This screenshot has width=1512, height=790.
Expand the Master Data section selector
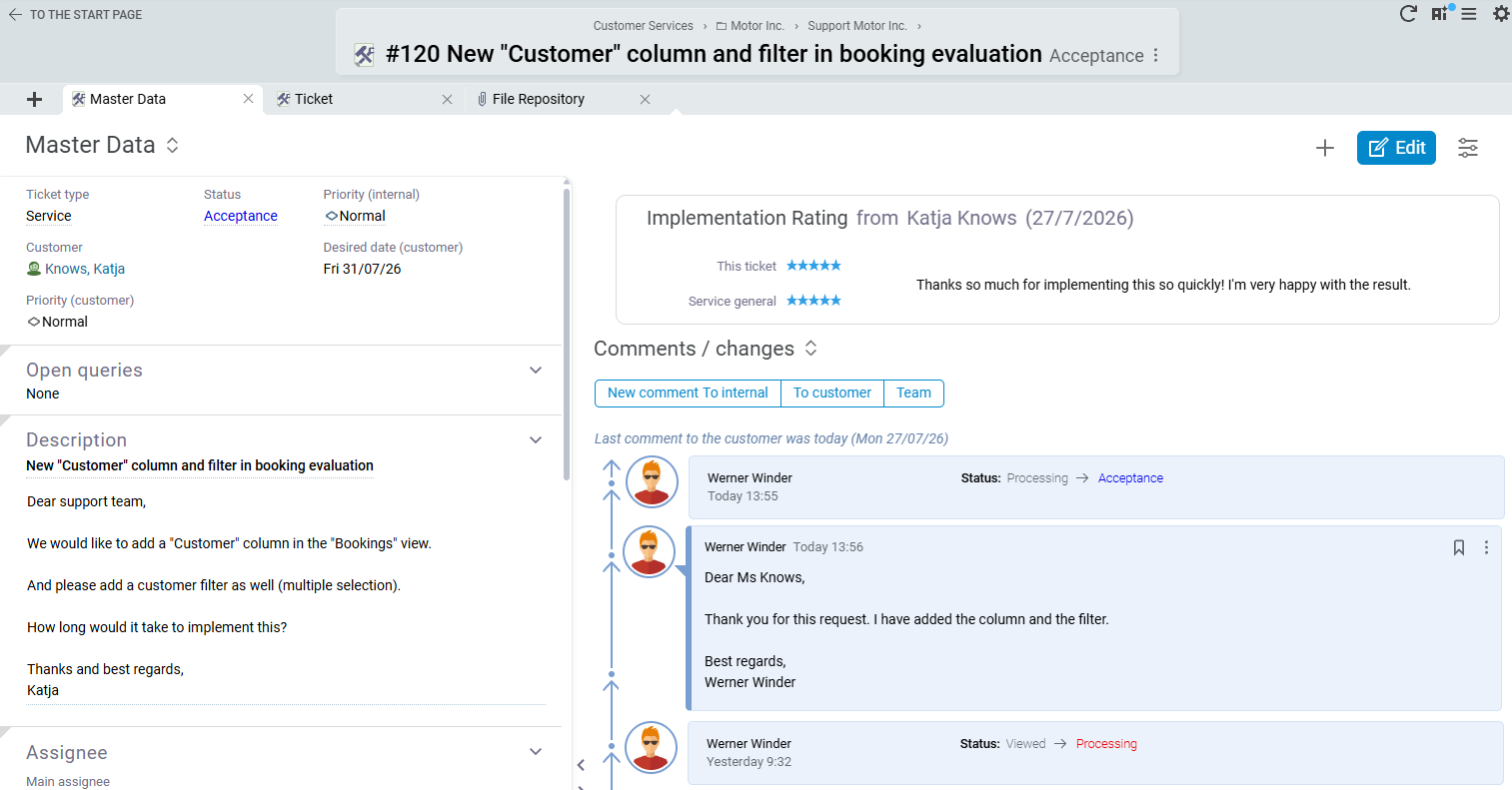[173, 146]
